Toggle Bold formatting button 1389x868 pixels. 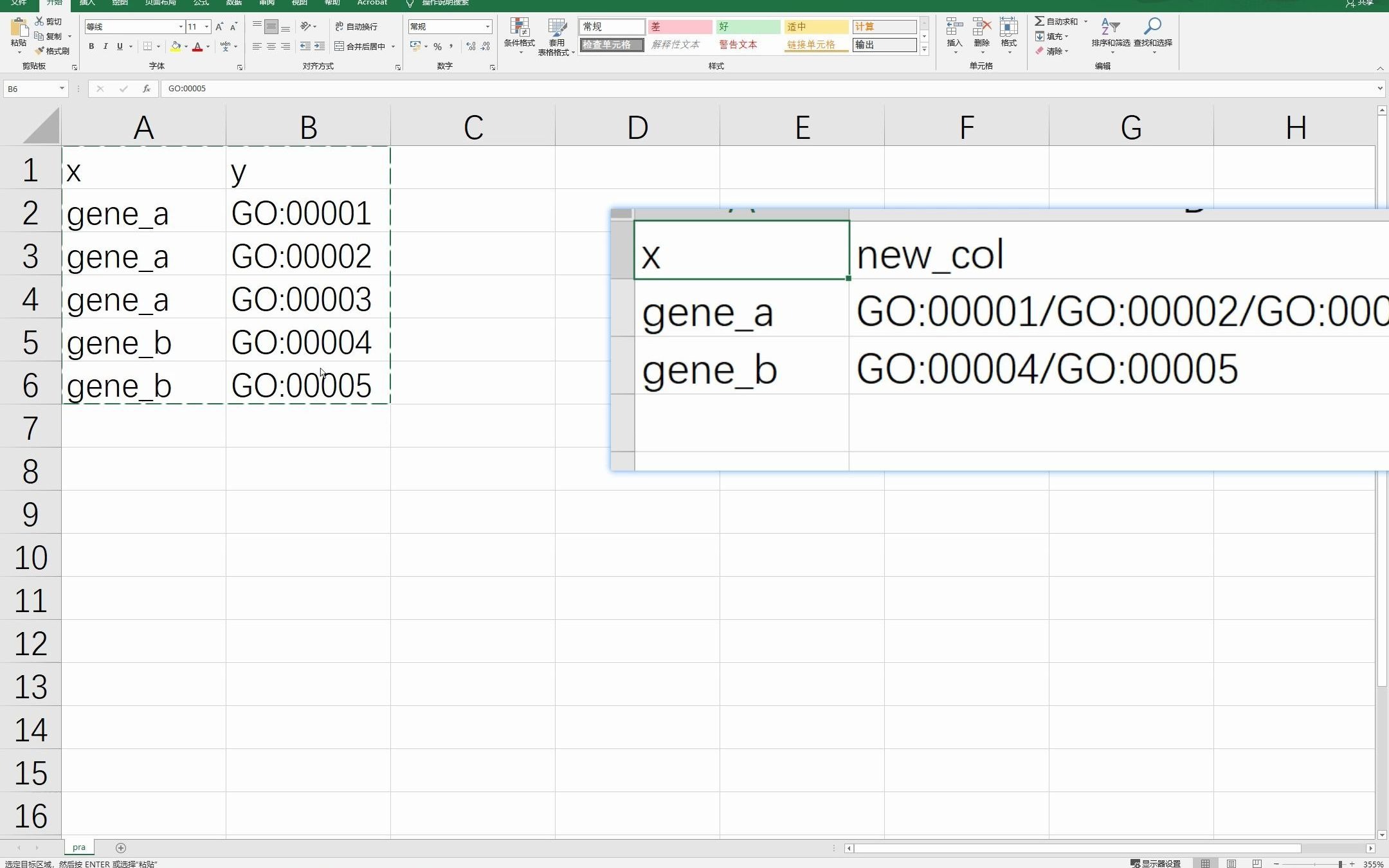(x=91, y=46)
